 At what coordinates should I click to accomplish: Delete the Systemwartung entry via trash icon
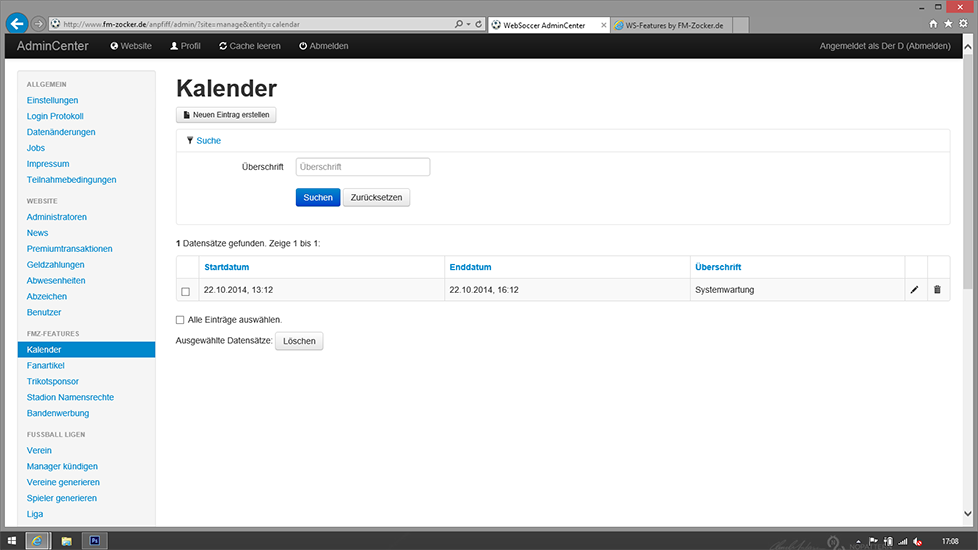937,290
